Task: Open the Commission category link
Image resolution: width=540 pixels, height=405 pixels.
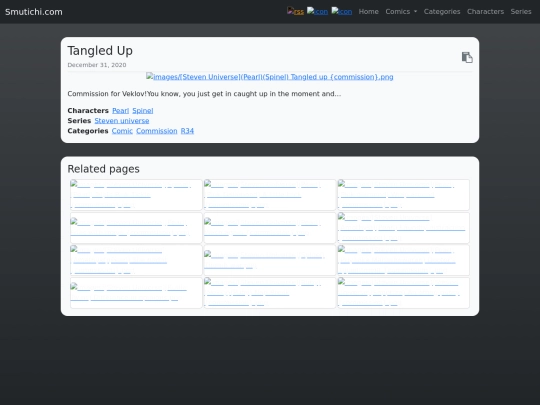Action: [157, 131]
